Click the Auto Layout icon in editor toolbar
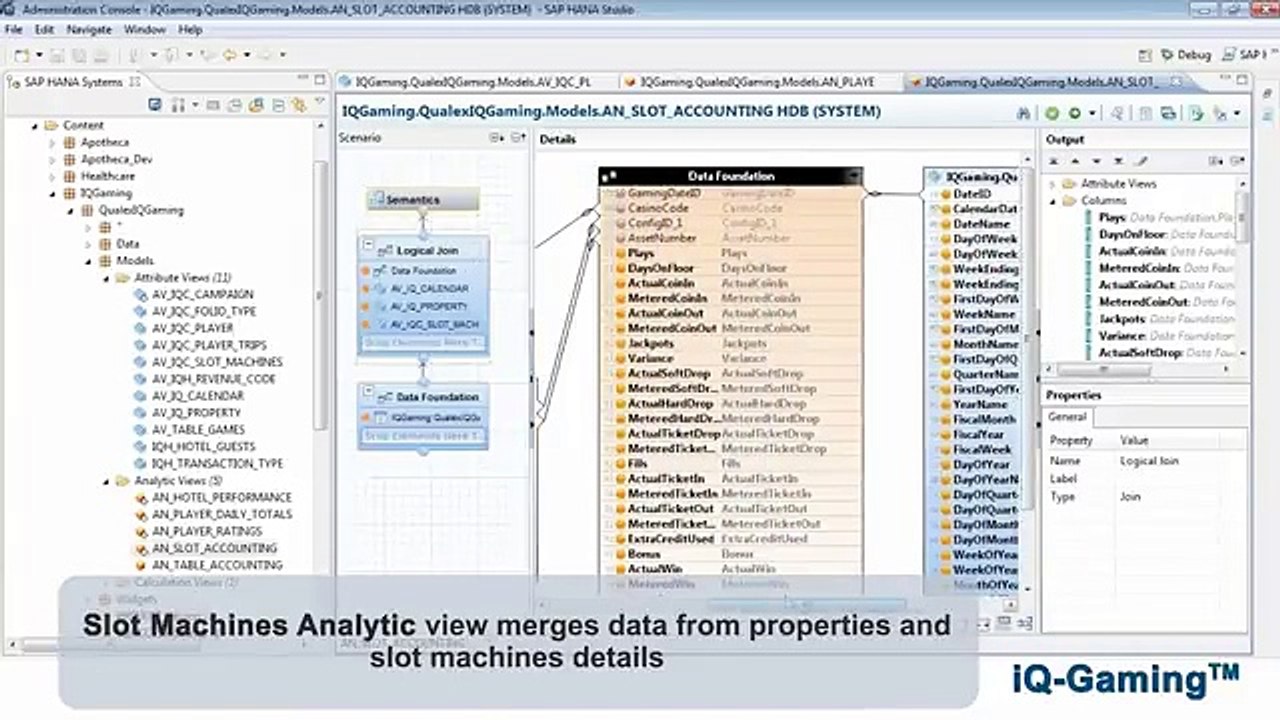This screenshot has height=720, width=1280. point(1222,113)
